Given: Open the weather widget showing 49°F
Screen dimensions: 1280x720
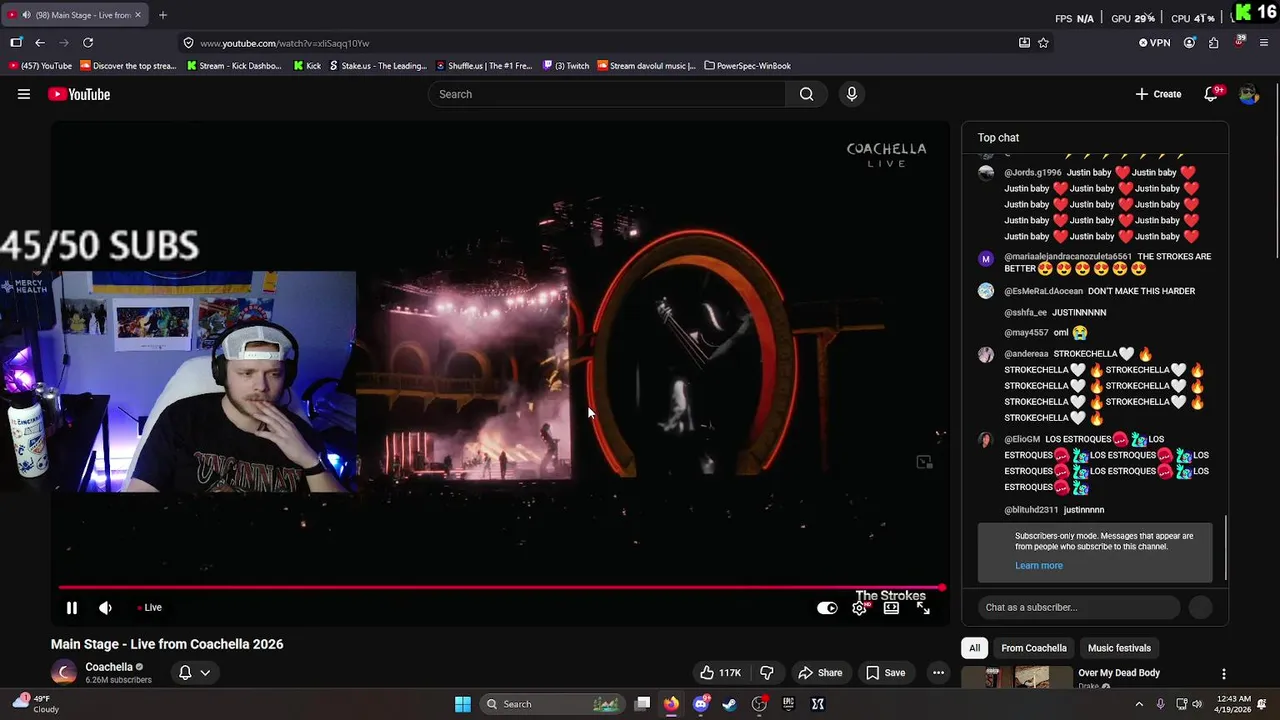Looking at the screenshot, I should coord(35,704).
